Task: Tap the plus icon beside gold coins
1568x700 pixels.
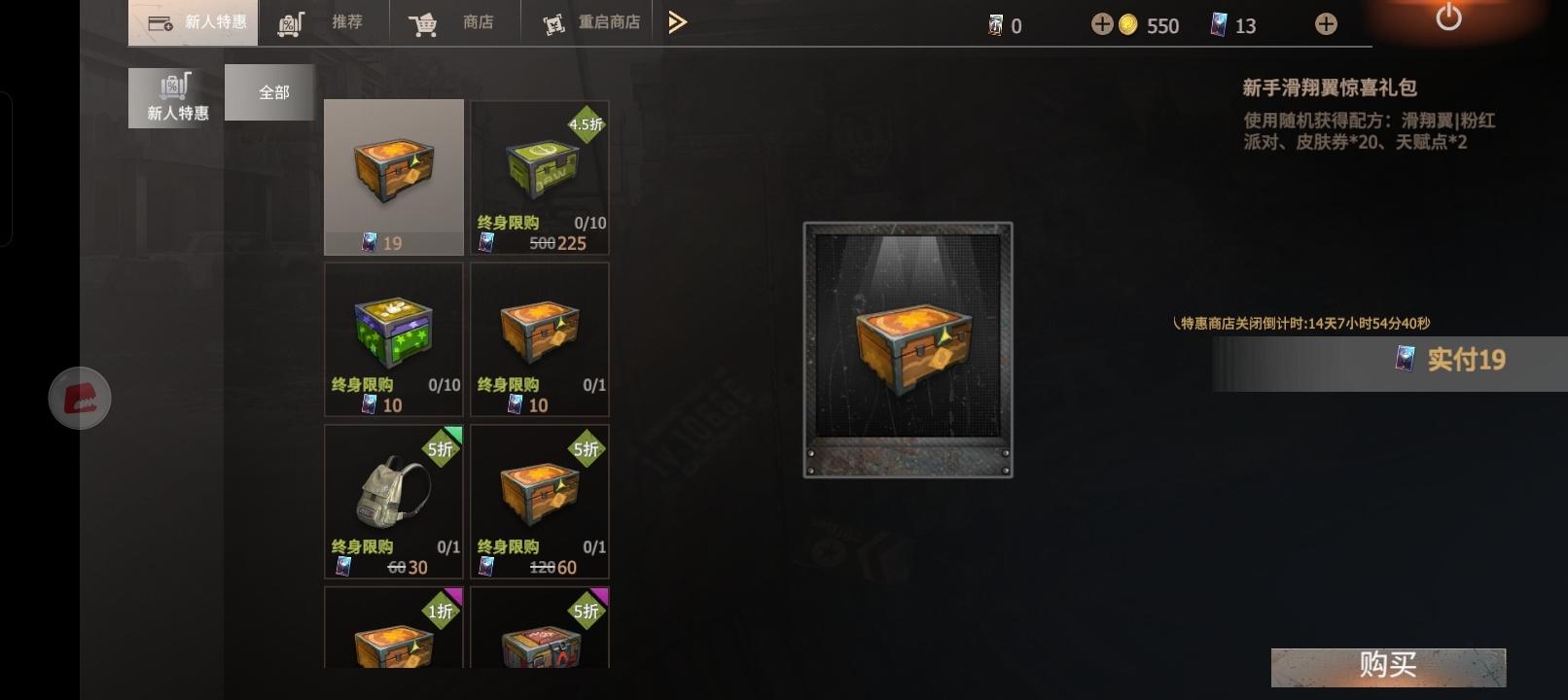Action: coord(1101,24)
